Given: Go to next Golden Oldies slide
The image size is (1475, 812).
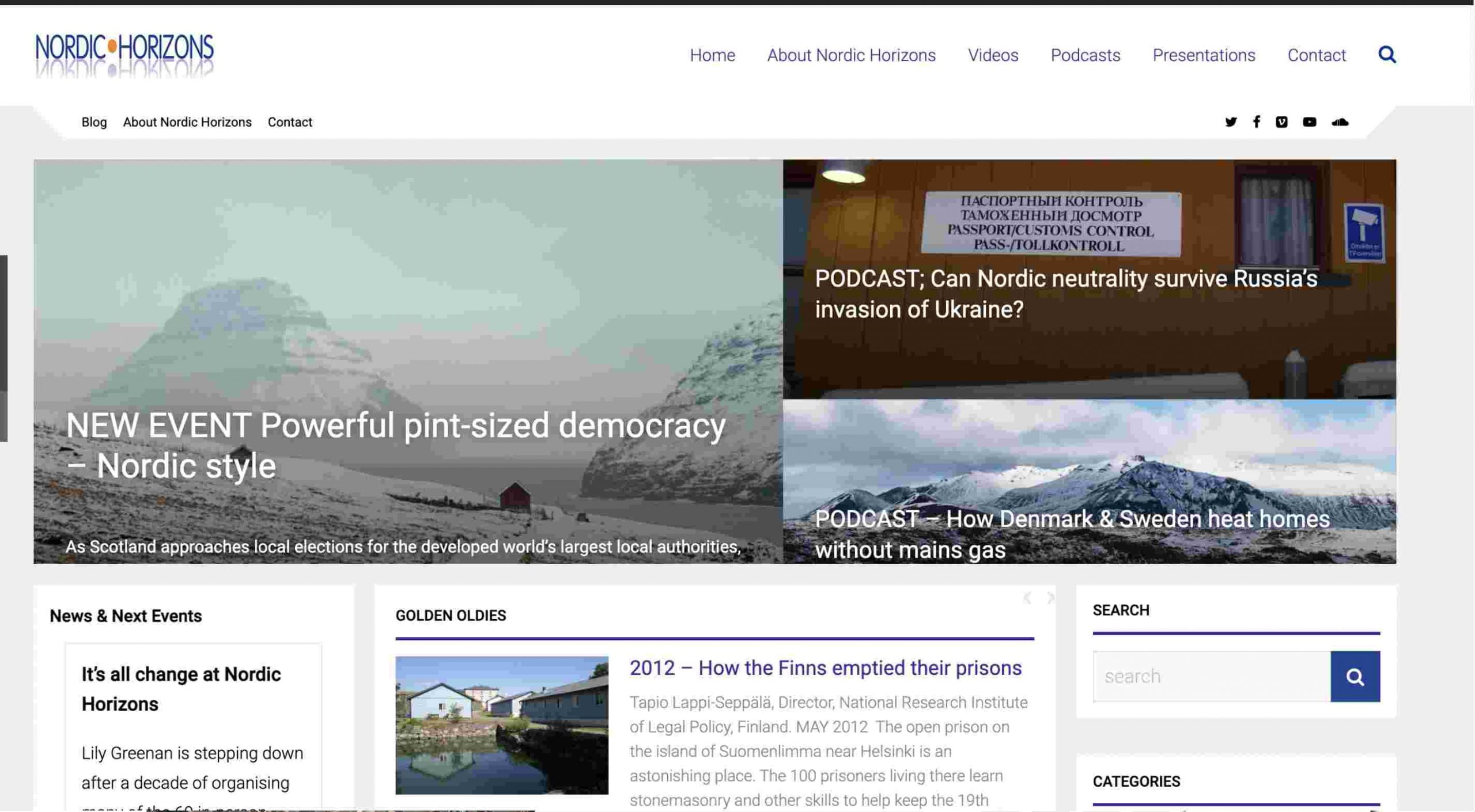Looking at the screenshot, I should (x=1050, y=598).
